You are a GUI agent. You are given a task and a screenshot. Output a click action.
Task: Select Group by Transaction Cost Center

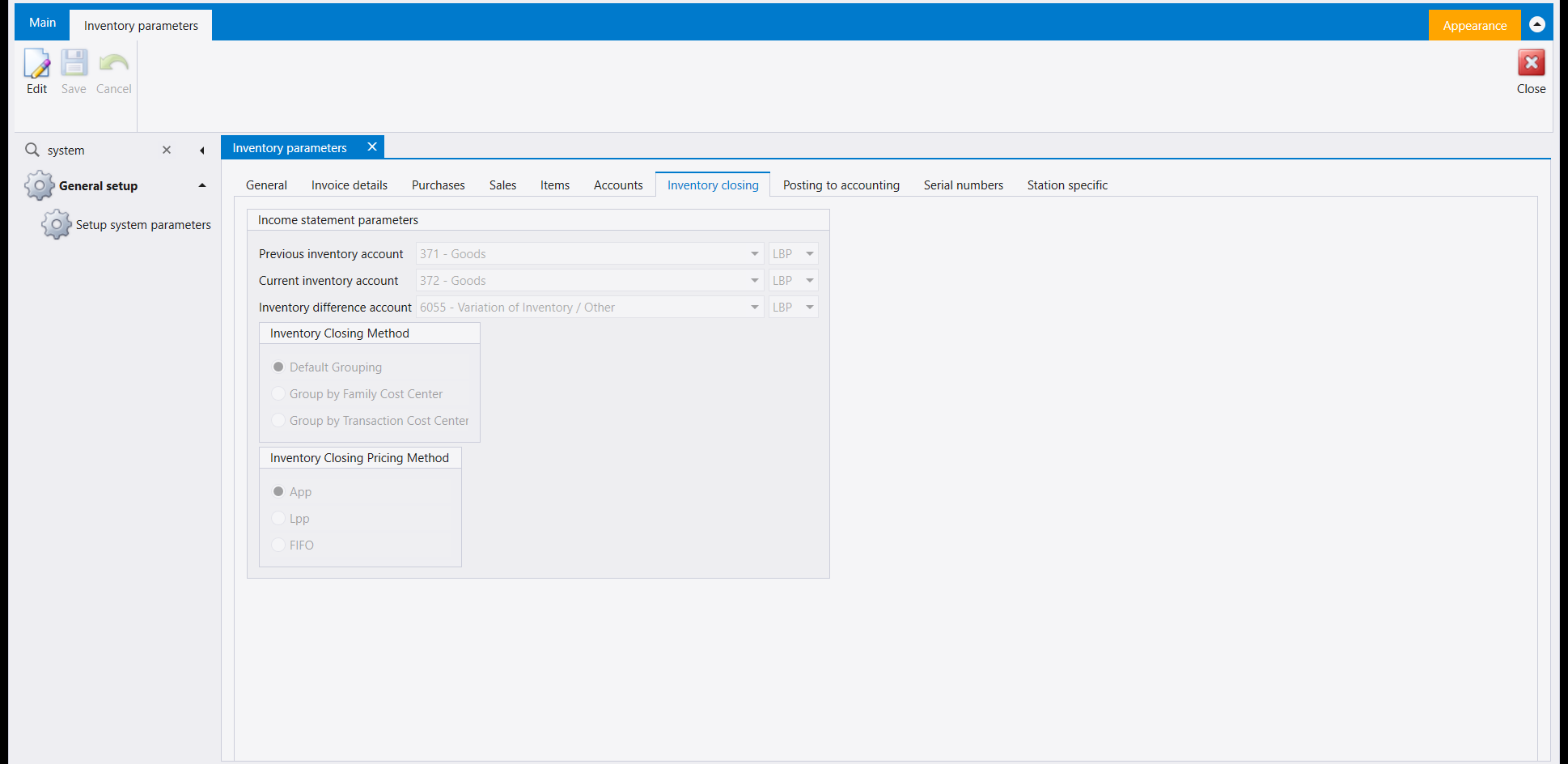[x=278, y=420]
